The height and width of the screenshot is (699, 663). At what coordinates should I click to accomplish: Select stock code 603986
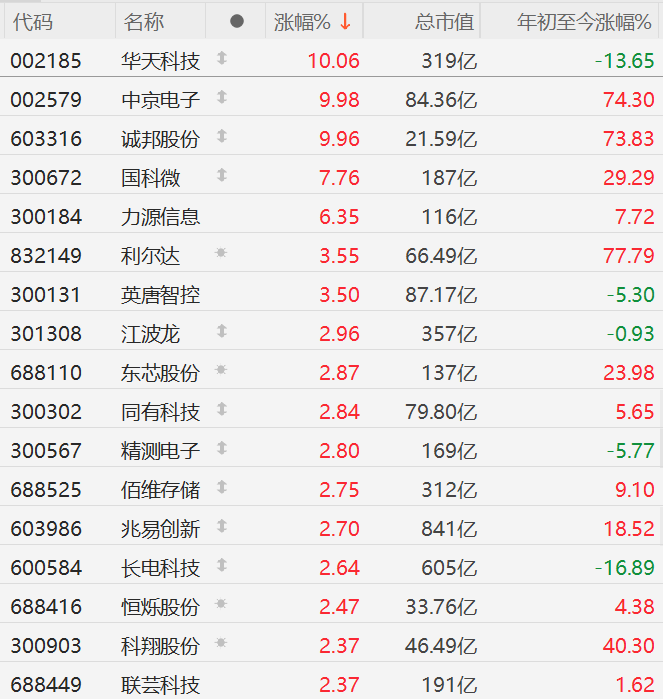coord(46,529)
